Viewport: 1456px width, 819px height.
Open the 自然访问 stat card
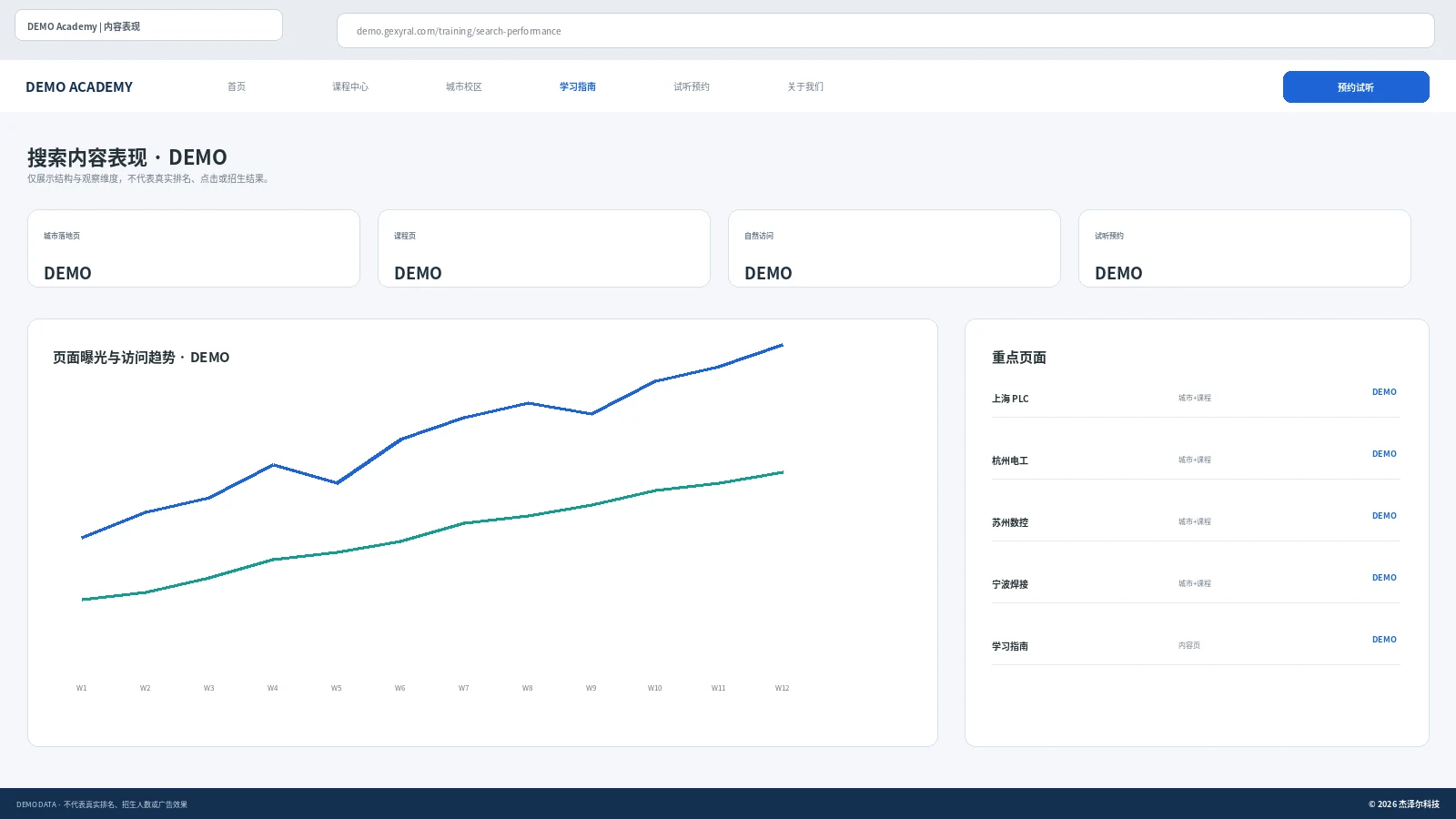(895, 248)
